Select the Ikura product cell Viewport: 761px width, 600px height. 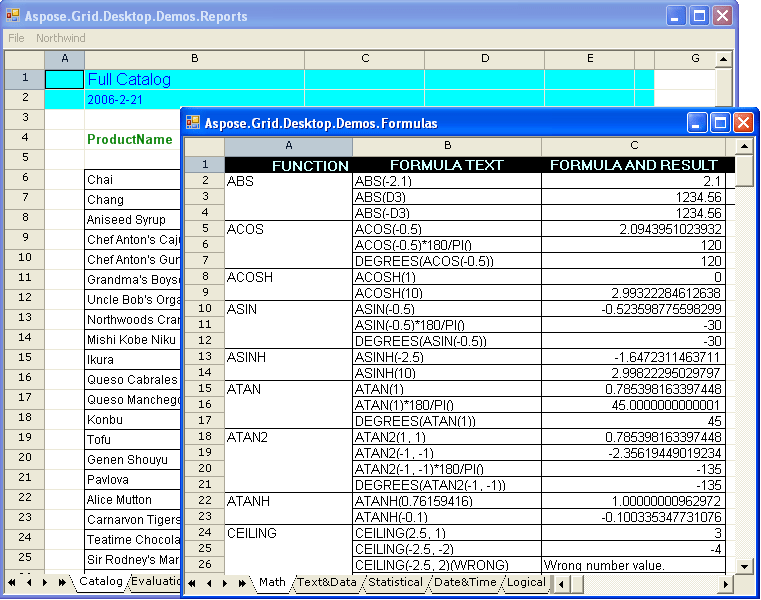[132, 359]
